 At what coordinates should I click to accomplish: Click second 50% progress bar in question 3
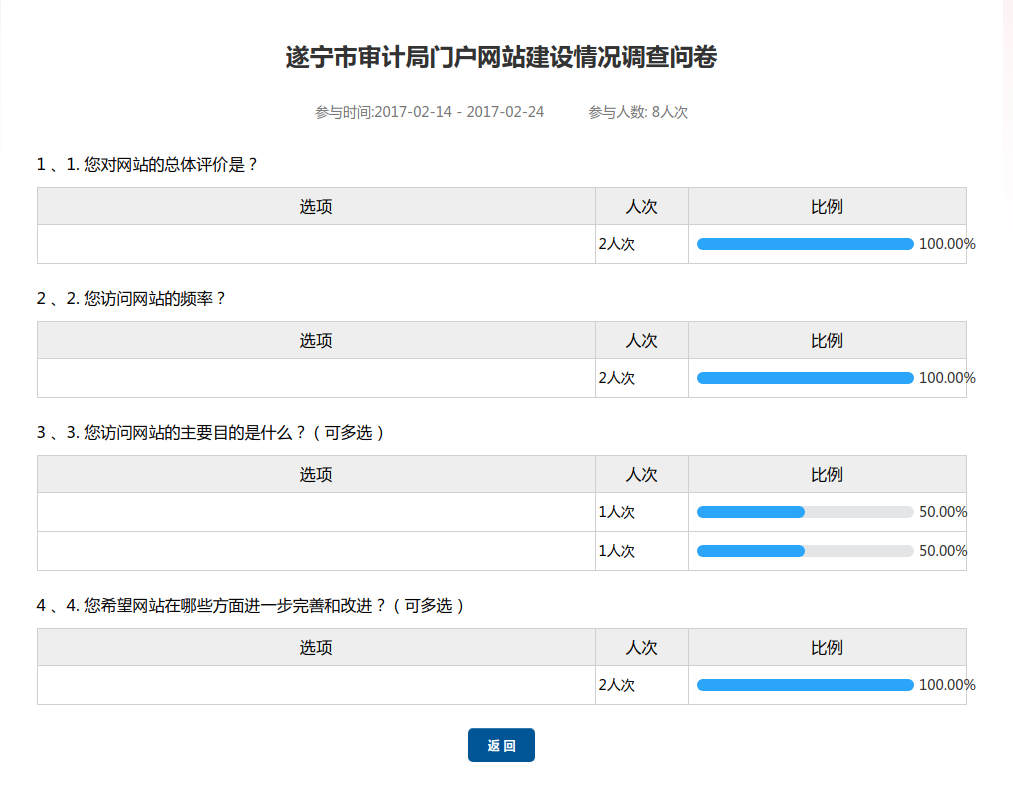click(x=805, y=551)
